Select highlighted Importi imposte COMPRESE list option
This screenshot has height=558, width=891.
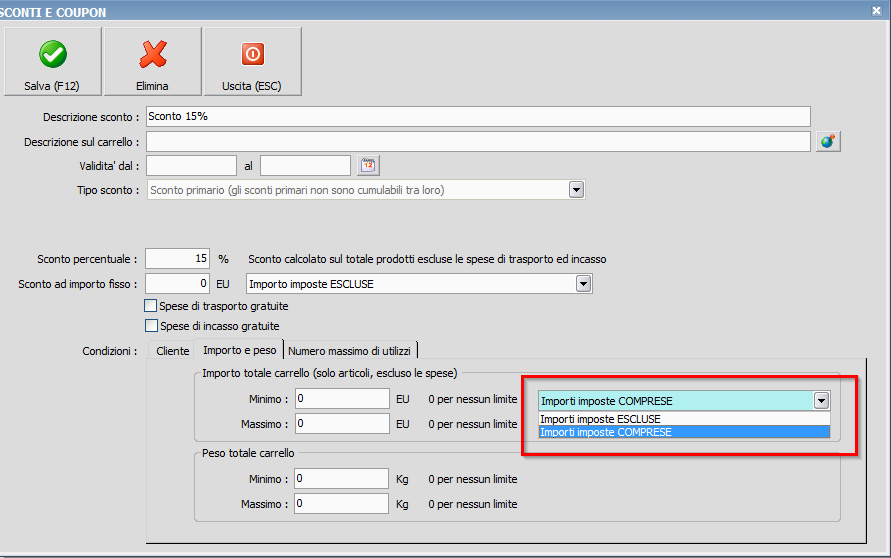[684, 432]
